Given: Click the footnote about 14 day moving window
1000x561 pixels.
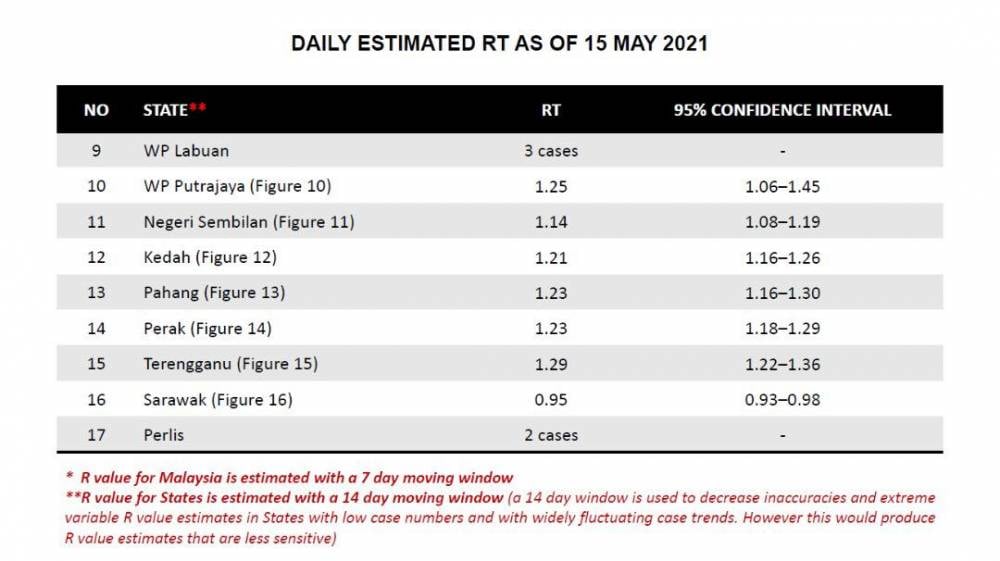Looking at the screenshot, I should pyautogui.click(x=500, y=518).
